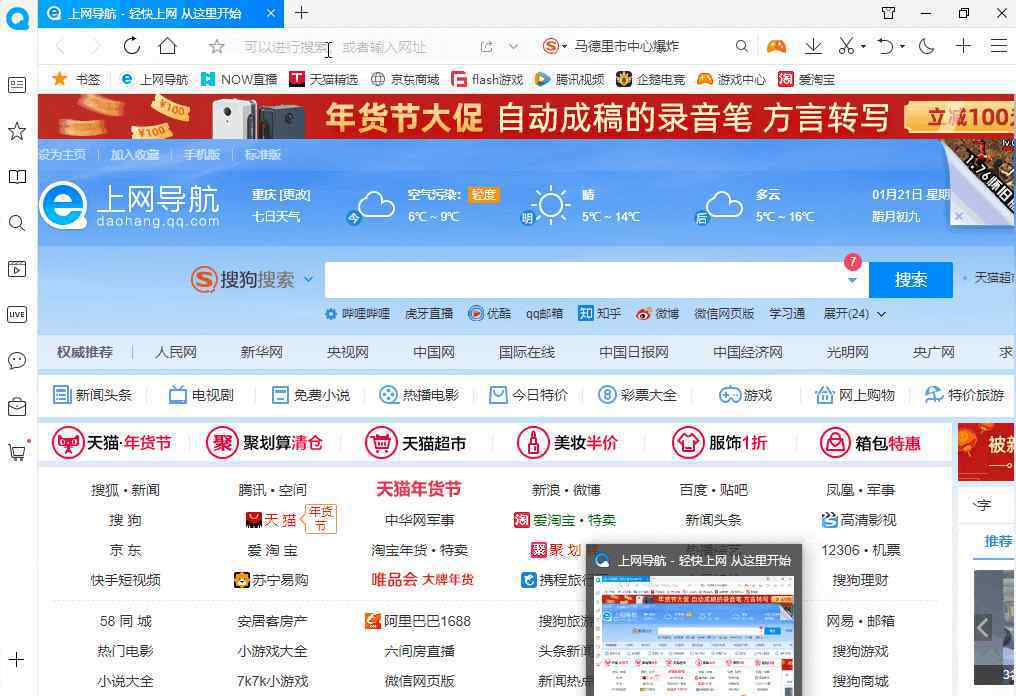Screen dimensions: 1016x696
Task: Open the chat bubble sidebar icon
Action: pos(17,361)
